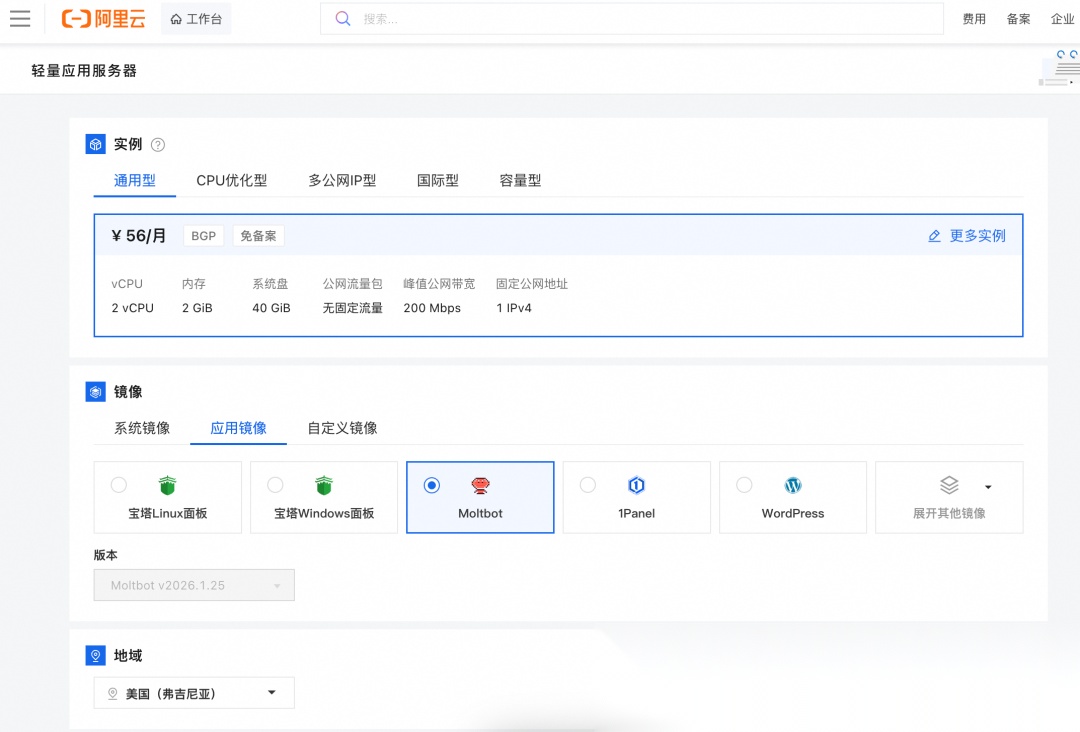Click the document thumbnail icon at top right

[x=1059, y=69]
